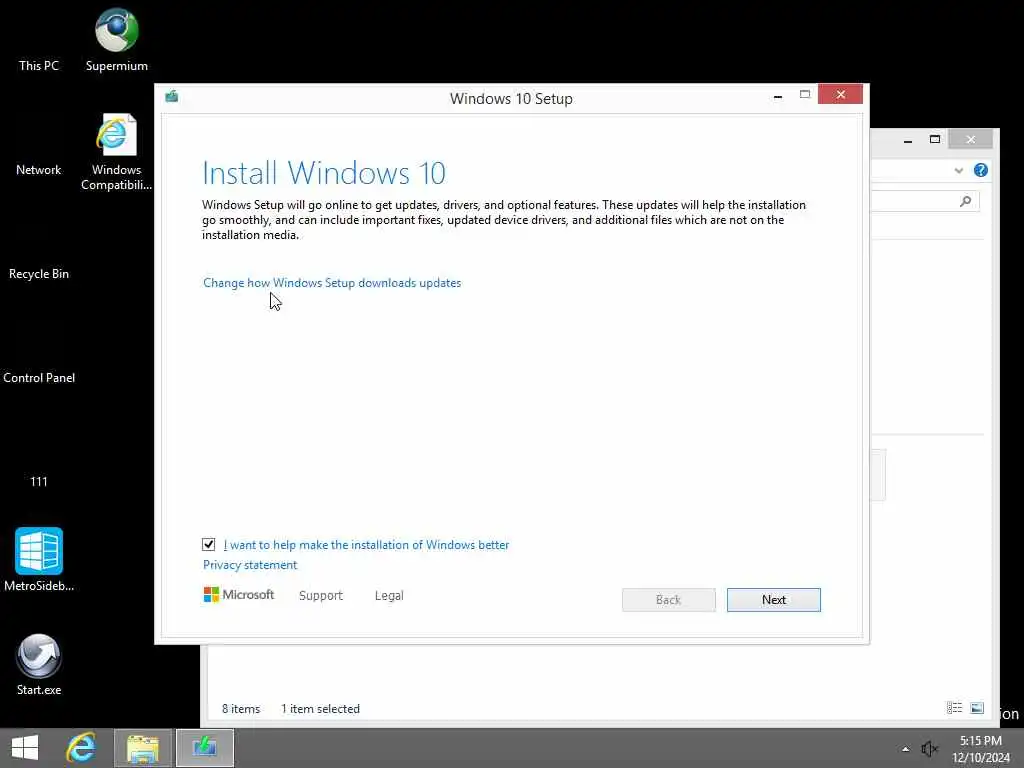Switch to File Explorer in the taskbar
The image size is (1024, 768).
[x=143, y=748]
